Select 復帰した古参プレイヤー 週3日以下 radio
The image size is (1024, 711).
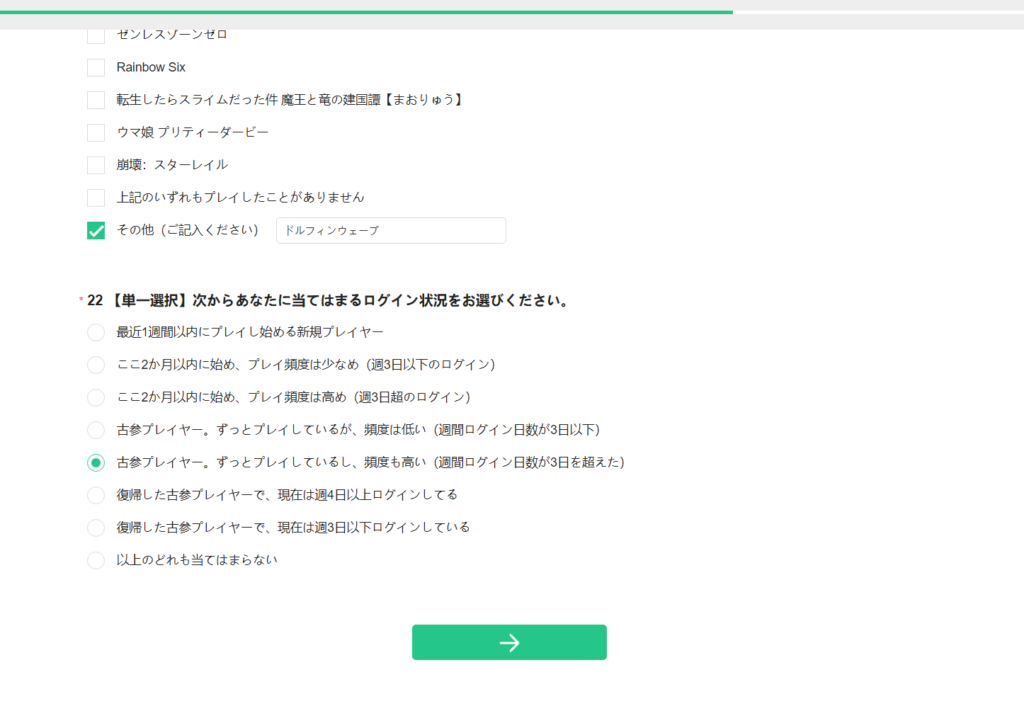point(96,528)
